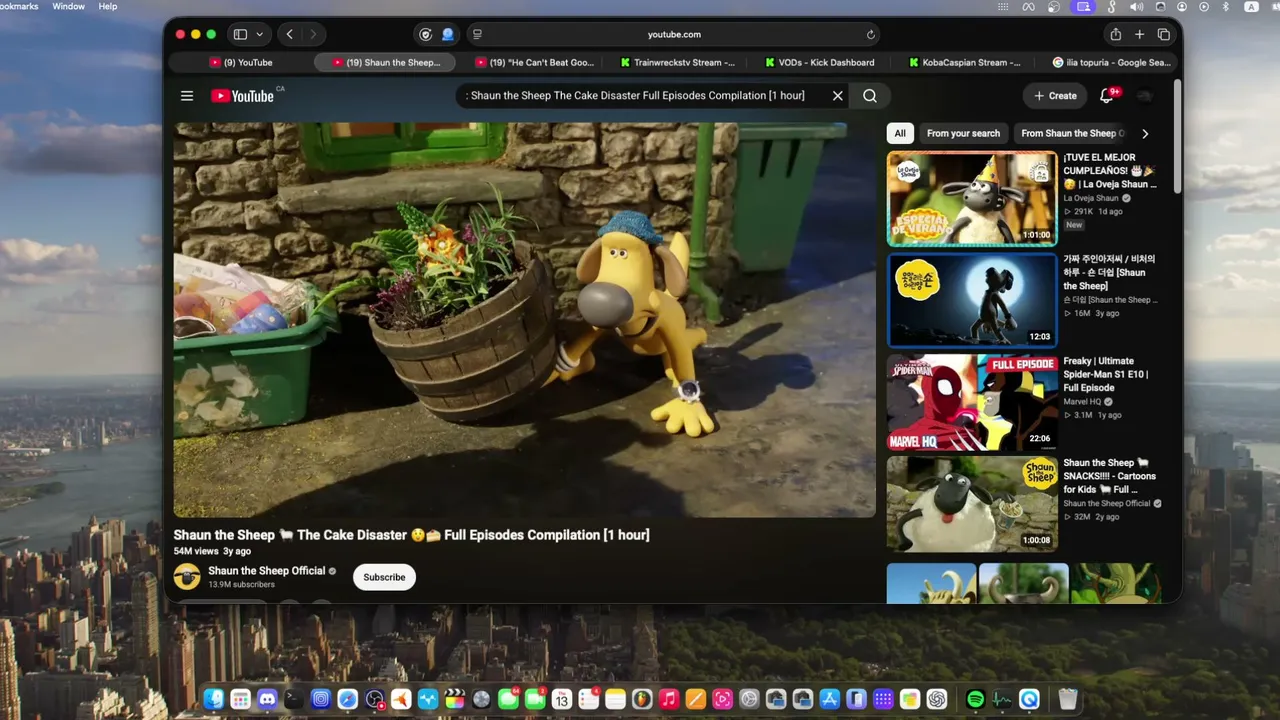Screen dimensions: 1280x720
Task: Open Shaun the Sheep Official channel avatar
Action: [187, 577]
